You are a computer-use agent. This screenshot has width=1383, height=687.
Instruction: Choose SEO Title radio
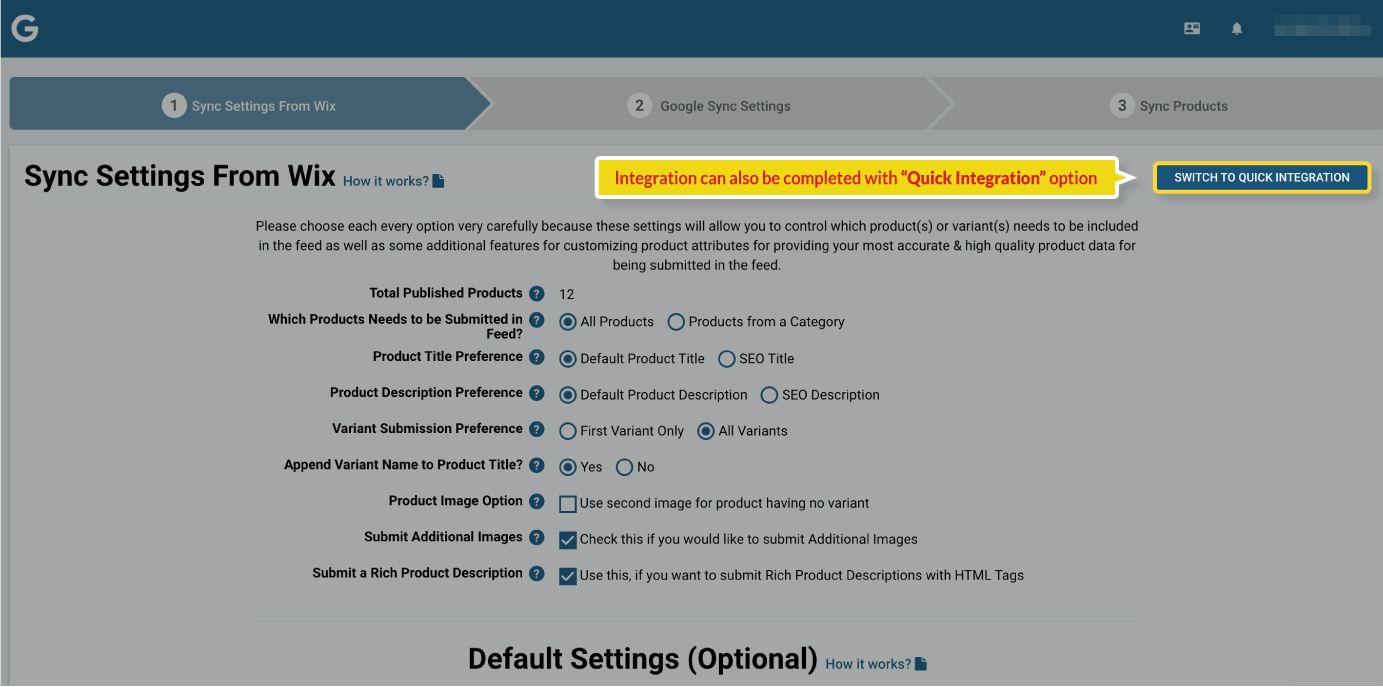click(x=727, y=358)
